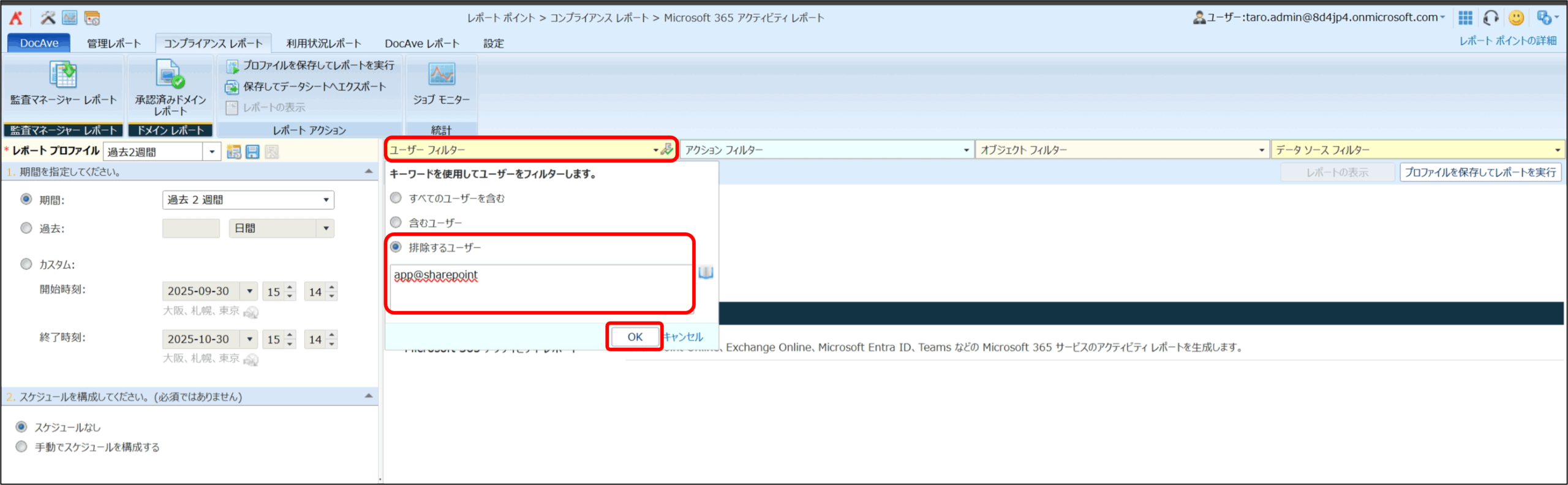Open the app launcher grid icon
Image resolution: width=1568 pixels, height=485 pixels.
click(x=1465, y=18)
